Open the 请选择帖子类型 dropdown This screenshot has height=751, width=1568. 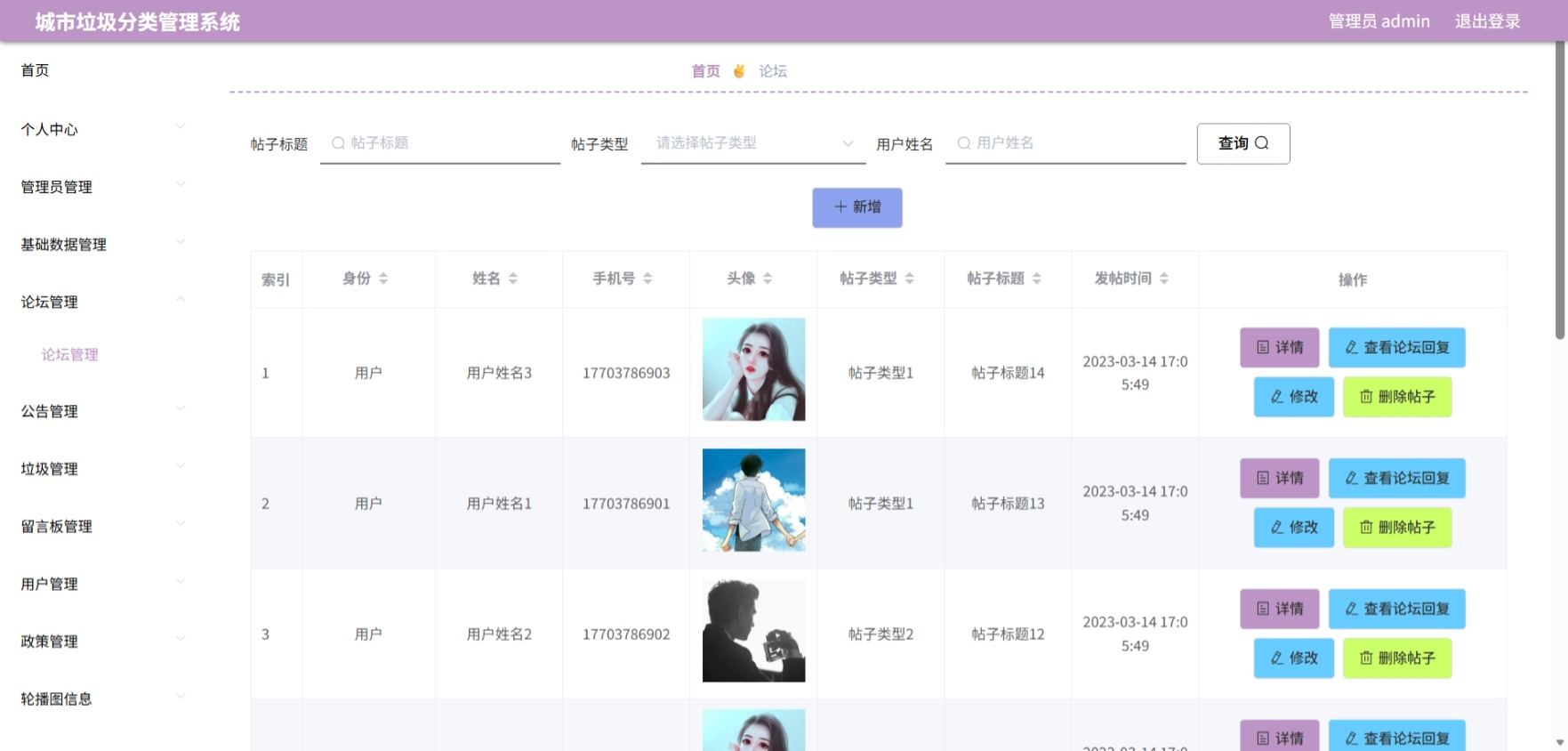coord(753,143)
